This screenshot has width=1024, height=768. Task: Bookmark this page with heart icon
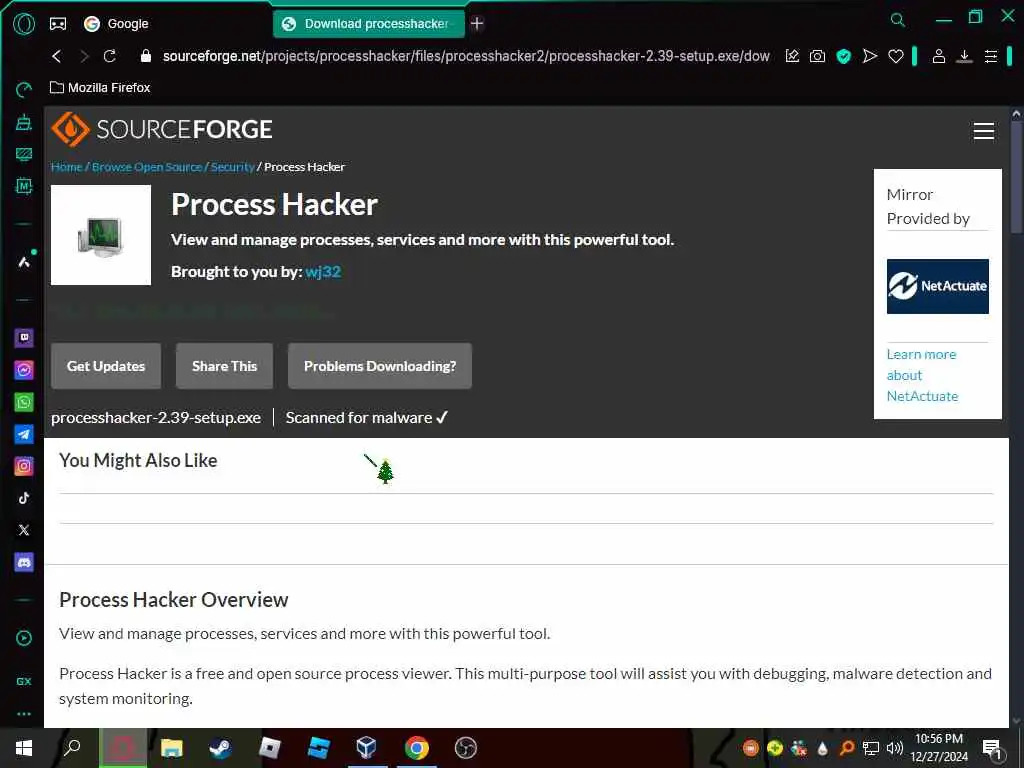click(896, 57)
